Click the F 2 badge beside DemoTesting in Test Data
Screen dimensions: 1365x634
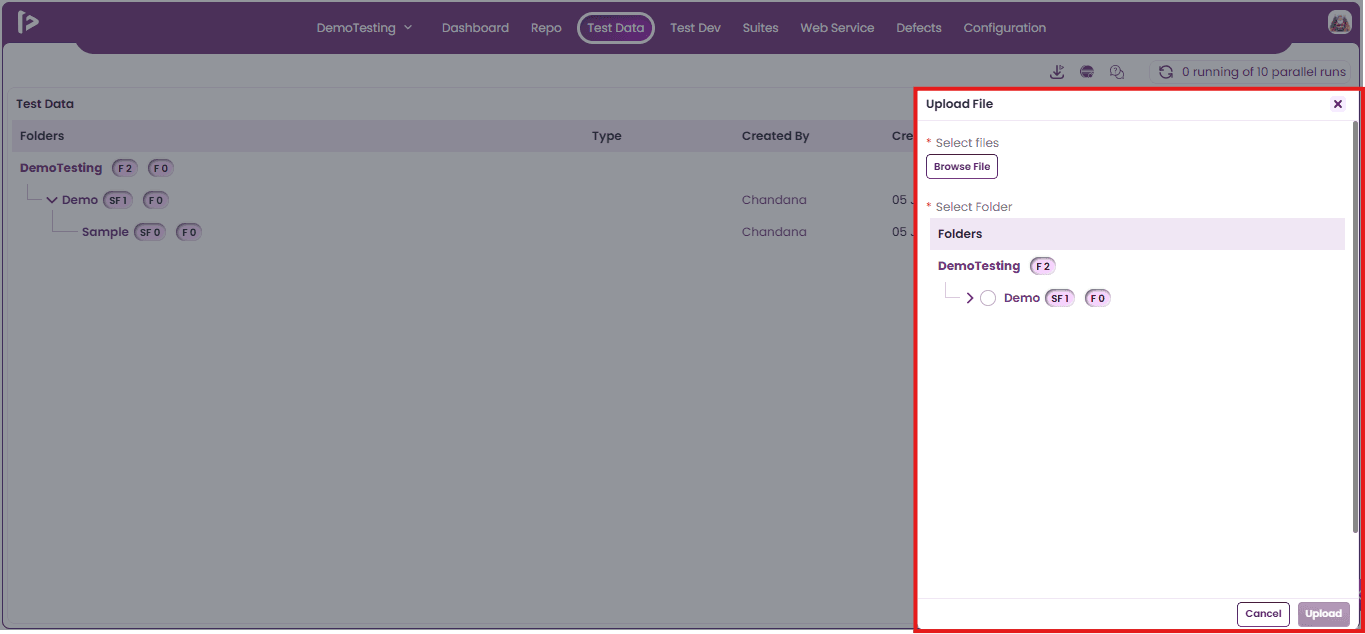pos(125,168)
